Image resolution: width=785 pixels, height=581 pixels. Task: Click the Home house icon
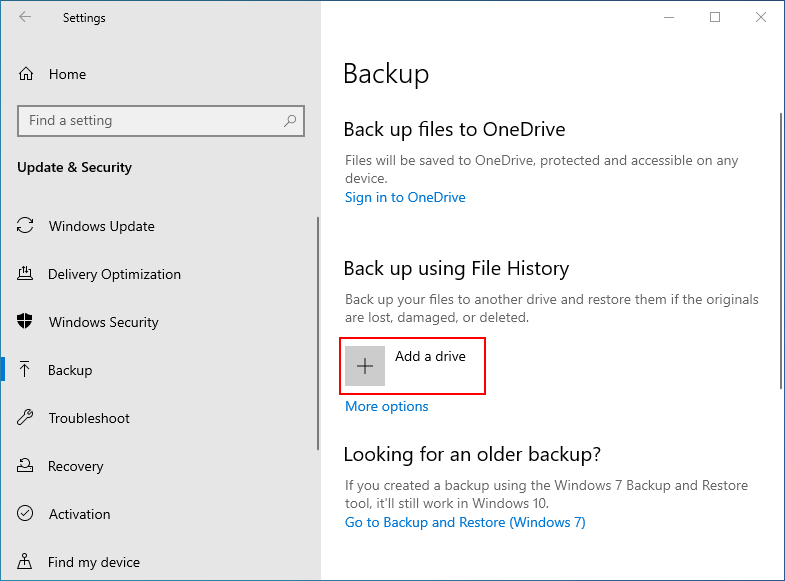pyautogui.click(x=26, y=74)
